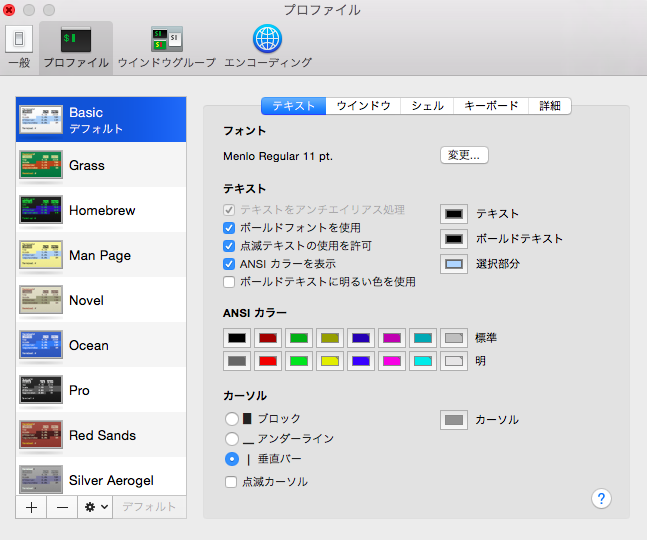Switch to the キーボード tab

[491, 106]
